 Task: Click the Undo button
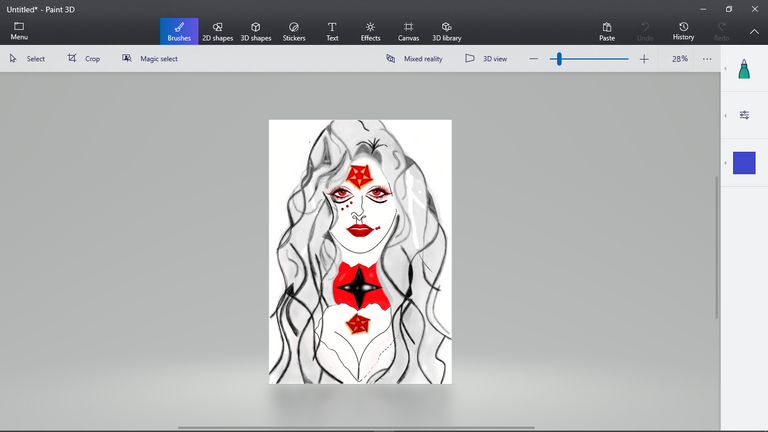coord(645,31)
